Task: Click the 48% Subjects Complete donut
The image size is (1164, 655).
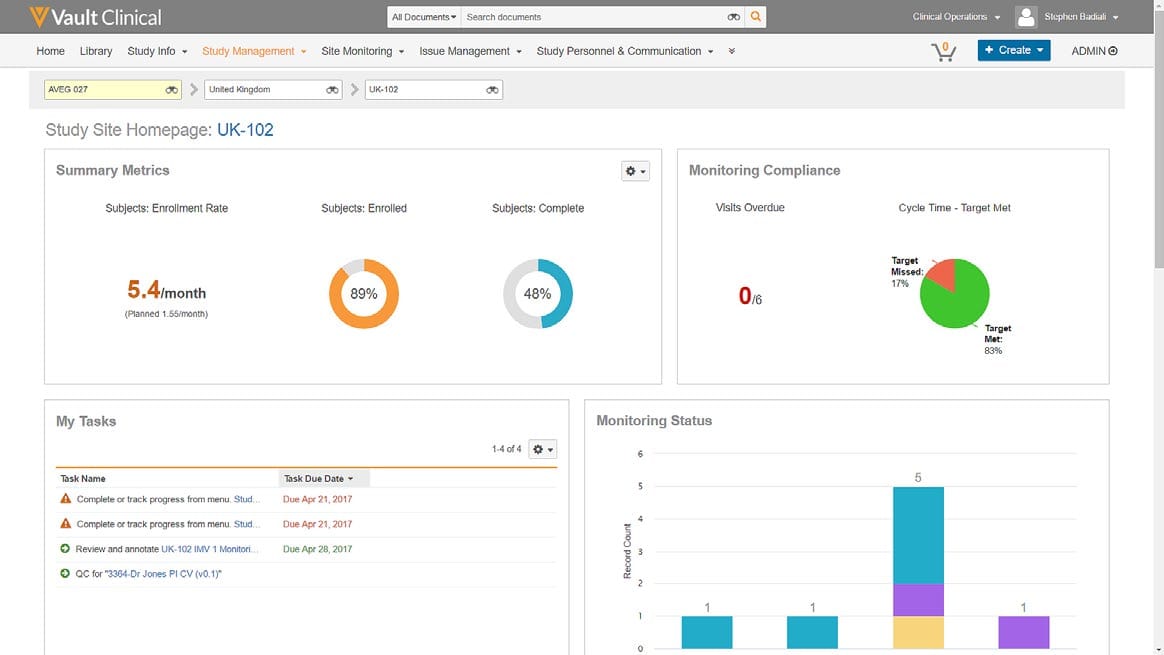Action: pyautogui.click(x=537, y=293)
